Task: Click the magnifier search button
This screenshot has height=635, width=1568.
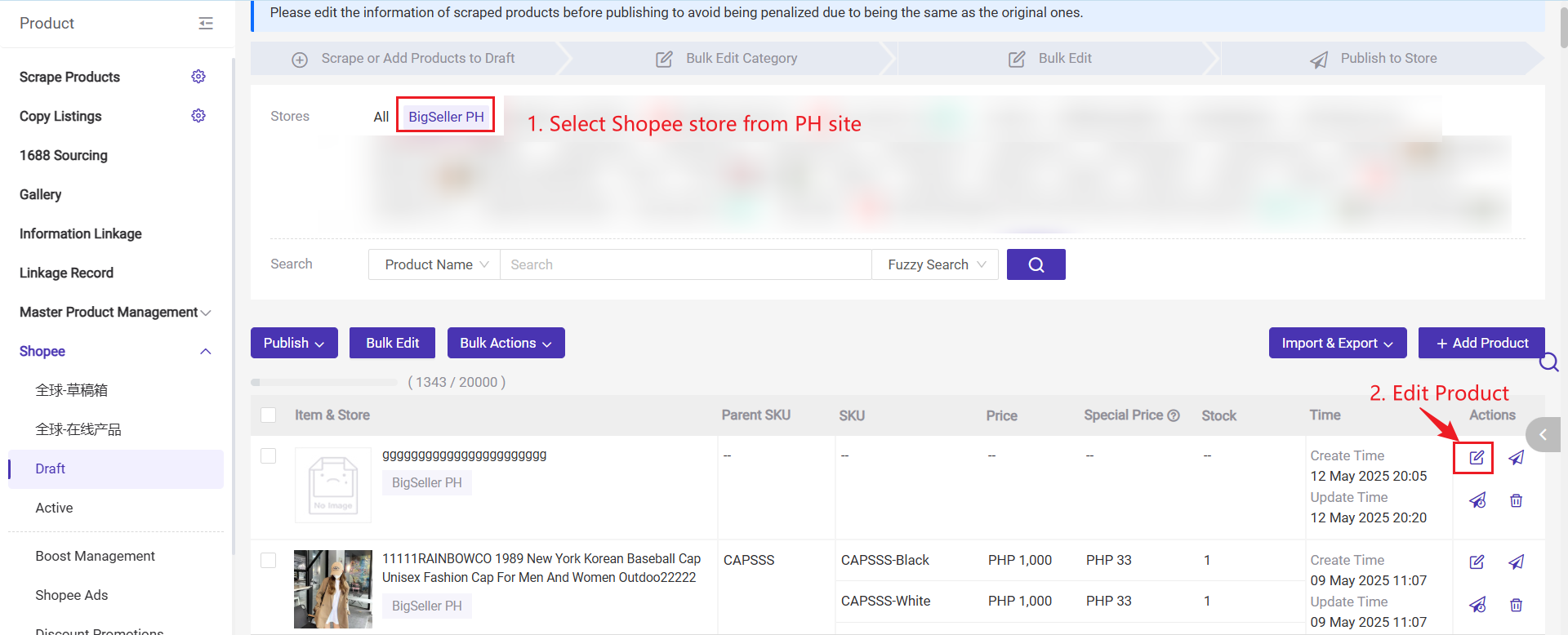Action: pyautogui.click(x=1036, y=264)
